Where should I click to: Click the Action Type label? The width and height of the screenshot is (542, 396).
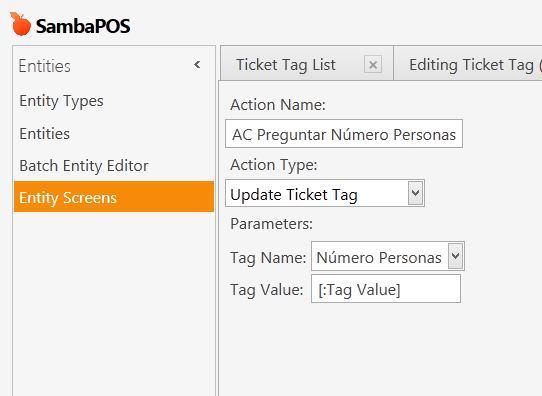pyautogui.click(x=273, y=165)
